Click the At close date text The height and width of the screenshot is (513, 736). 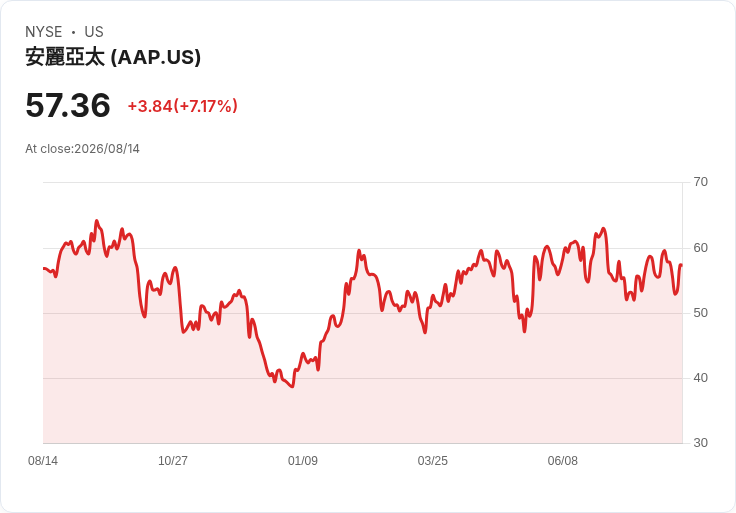[83, 149]
